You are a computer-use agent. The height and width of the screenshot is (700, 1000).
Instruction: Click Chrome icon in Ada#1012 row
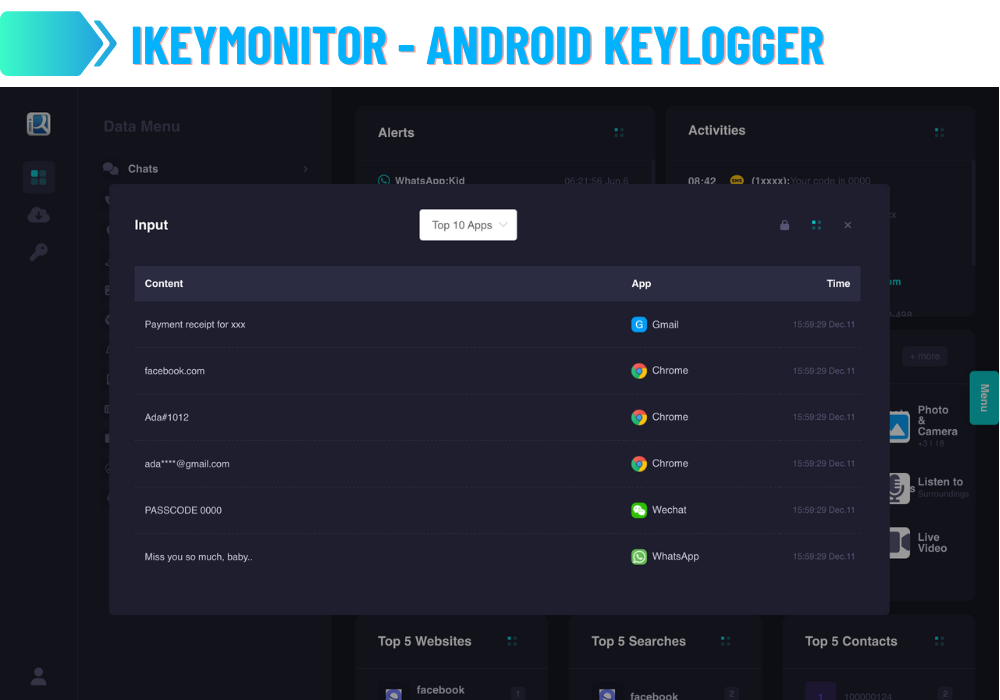click(639, 417)
